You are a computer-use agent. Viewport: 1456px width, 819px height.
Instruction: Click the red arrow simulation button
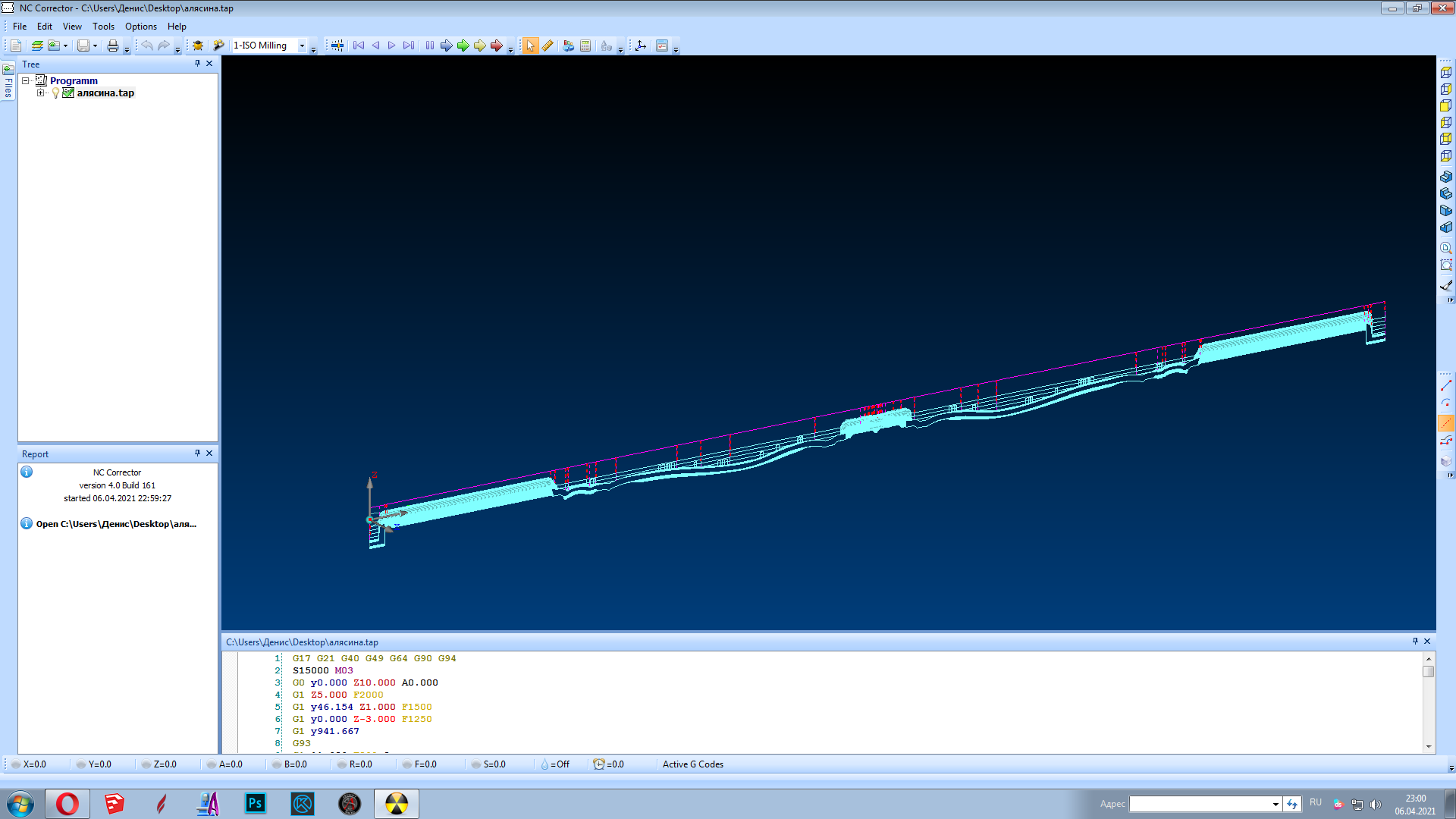[496, 45]
